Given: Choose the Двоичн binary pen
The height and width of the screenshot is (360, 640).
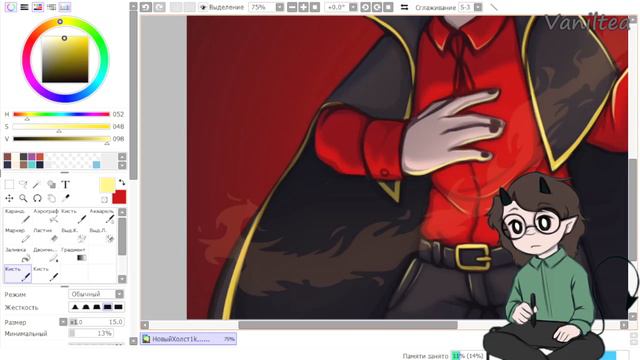Looking at the screenshot, I should click(x=46, y=254).
